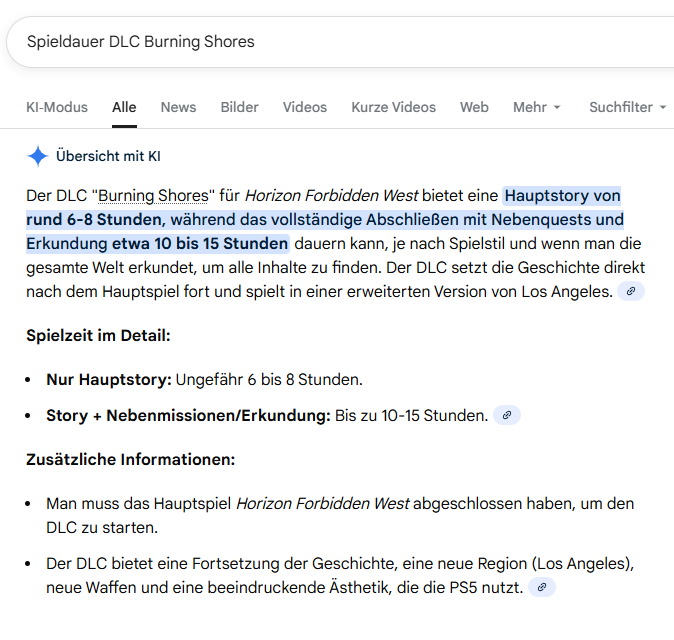Switch to Kurze Videos tab
Viewport: 674px width, 640px height.
click(393, 107)
